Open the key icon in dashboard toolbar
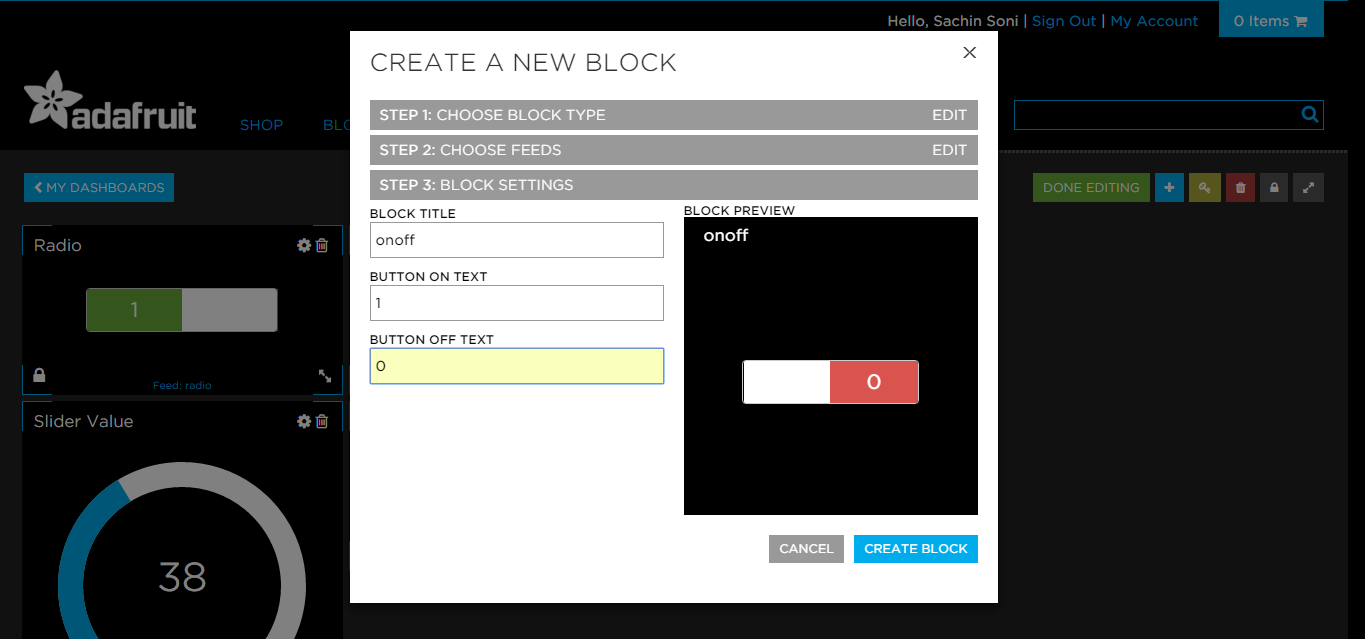Viewport: 1365px width, 639px height. click(x=1204, y=187)
